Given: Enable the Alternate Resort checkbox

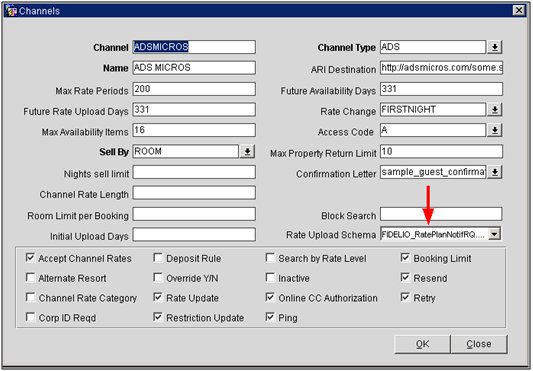Looking at the screenshot, I should pyautogui.click(x=30, y=277).
